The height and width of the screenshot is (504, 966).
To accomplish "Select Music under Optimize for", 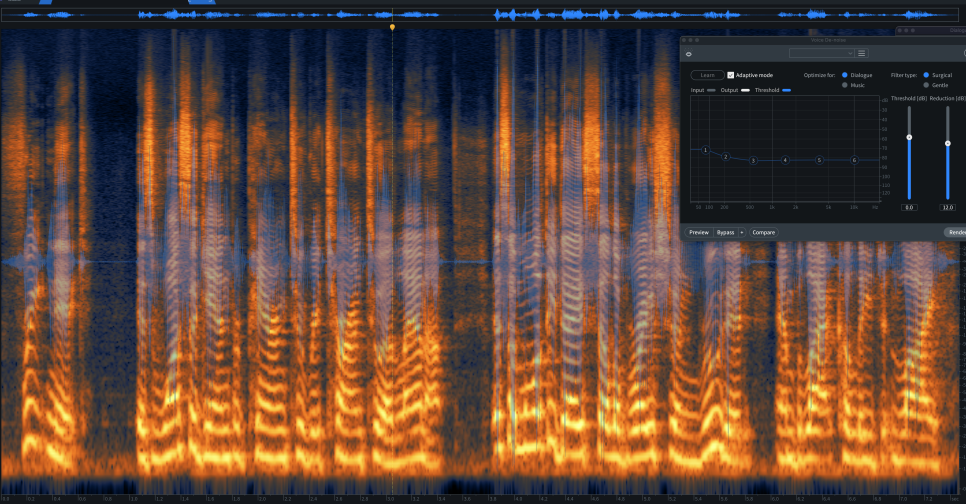I will tap(845, 85).
